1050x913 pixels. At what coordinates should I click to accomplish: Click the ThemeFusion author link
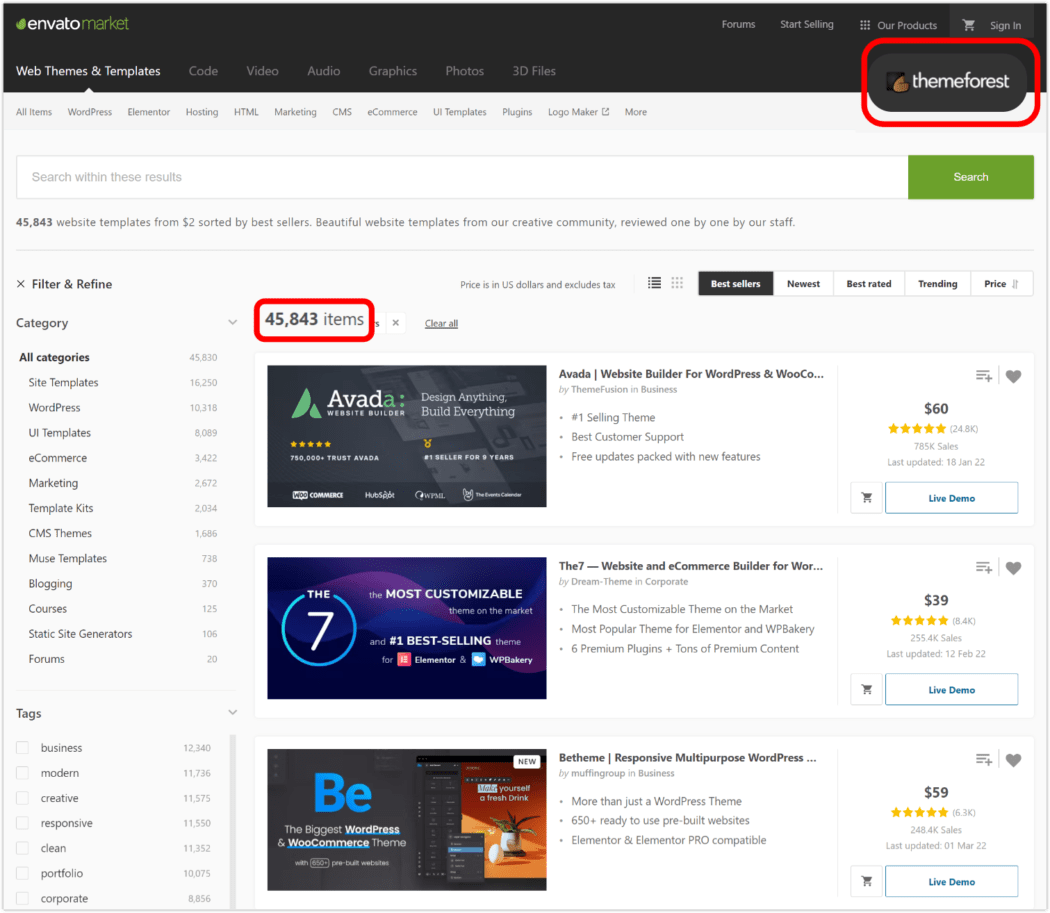[599, 389]
